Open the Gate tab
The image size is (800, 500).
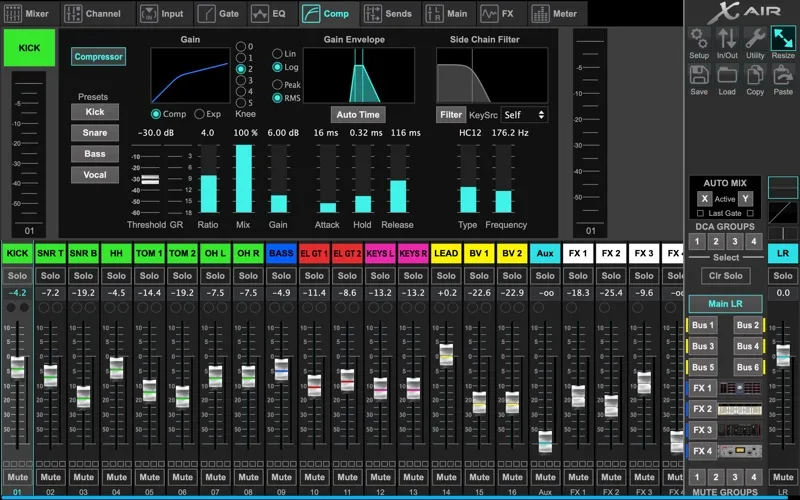[218, 14]
